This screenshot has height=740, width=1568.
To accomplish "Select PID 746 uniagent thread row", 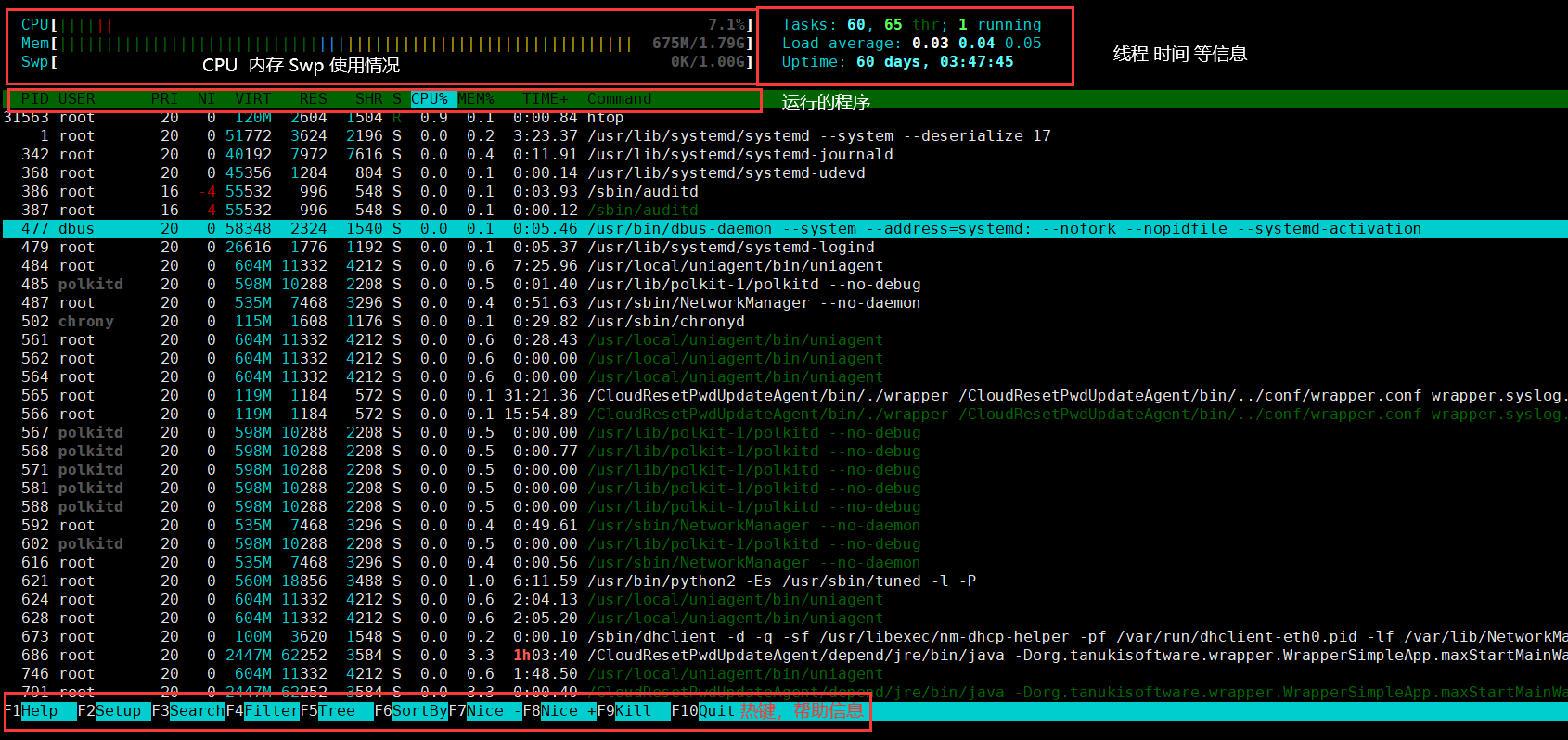I will click(784, 674).
